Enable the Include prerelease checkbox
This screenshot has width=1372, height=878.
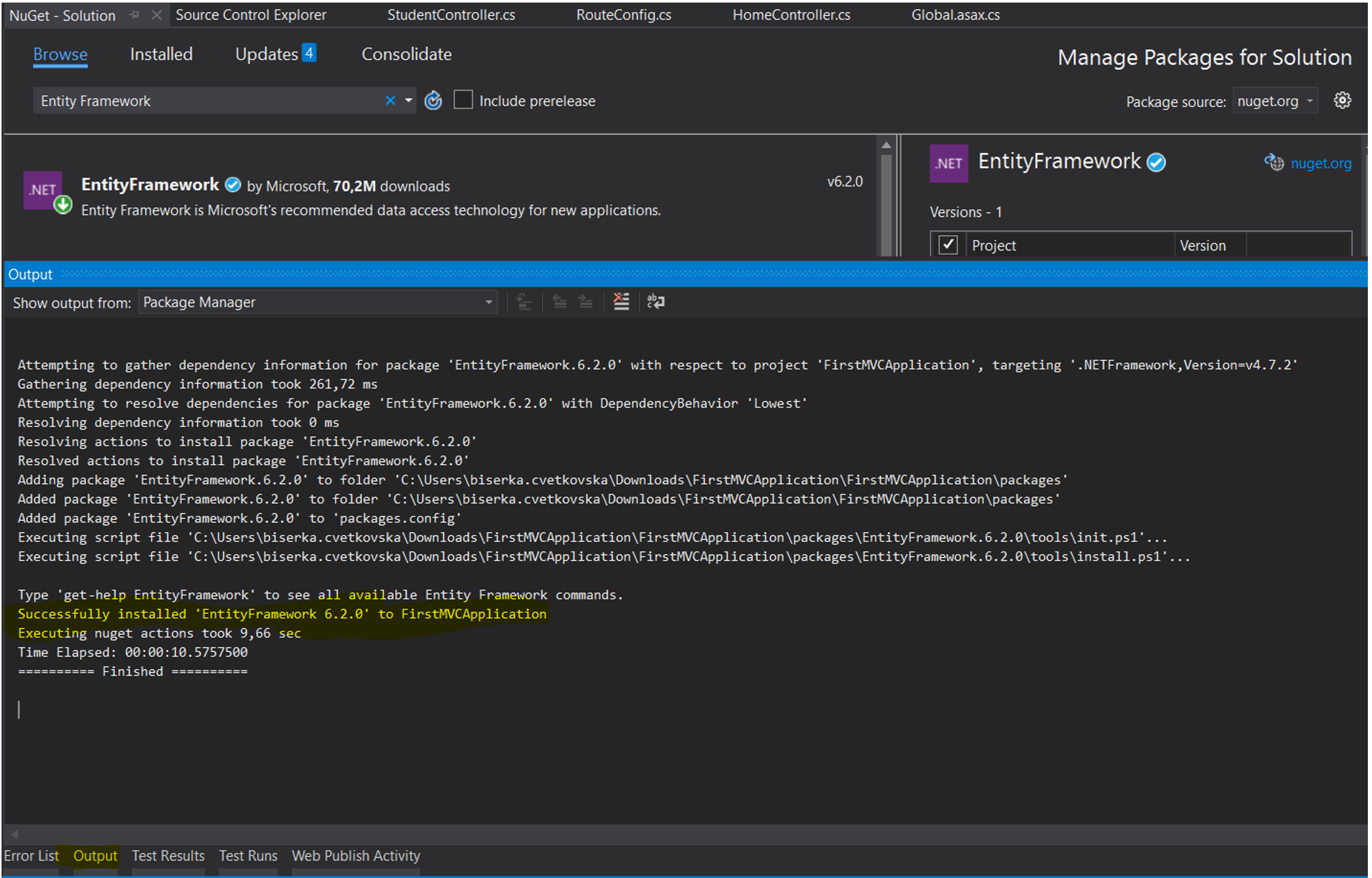point(463,100)
